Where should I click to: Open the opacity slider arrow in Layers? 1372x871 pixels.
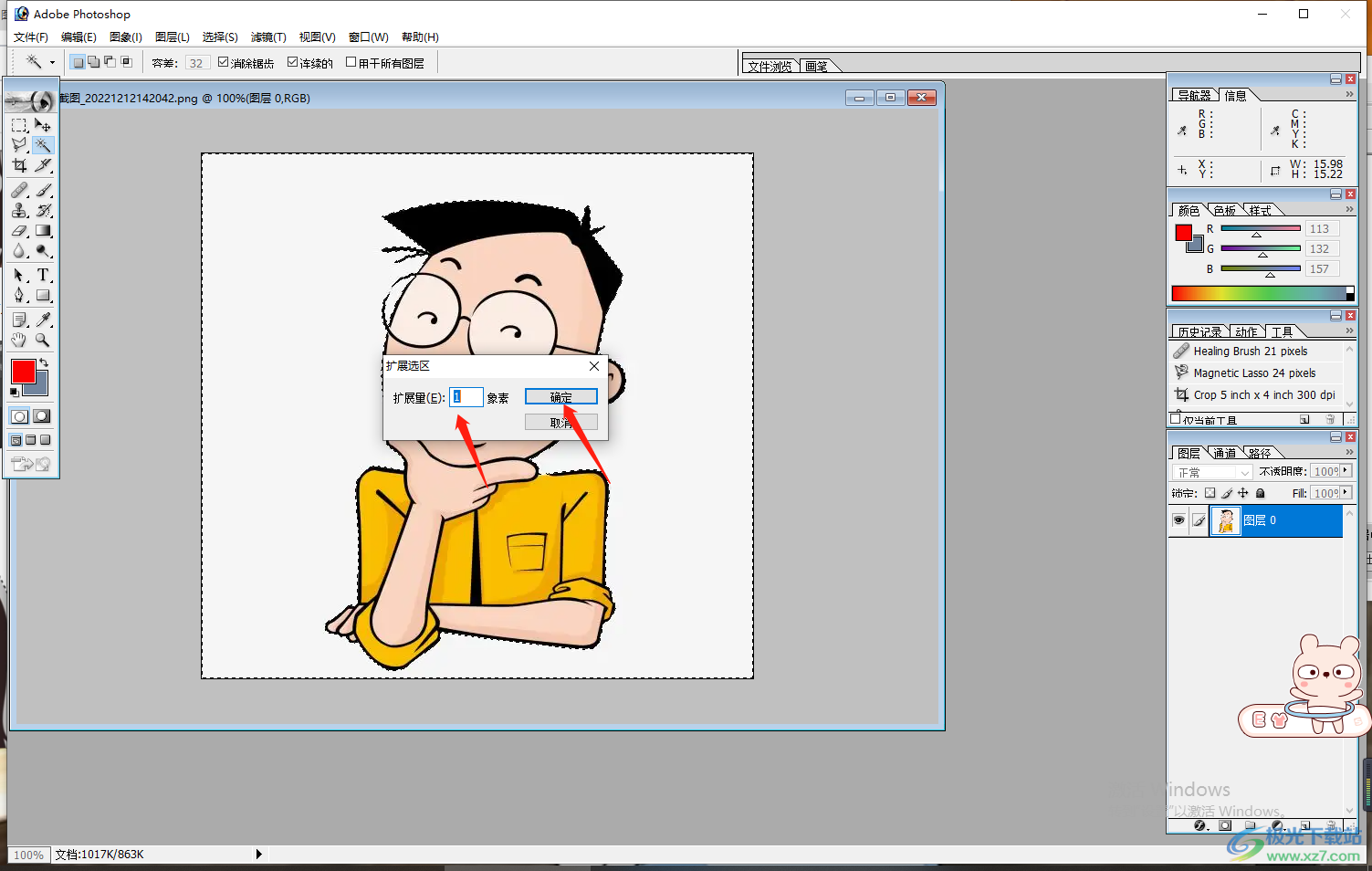coord(1346,471)
